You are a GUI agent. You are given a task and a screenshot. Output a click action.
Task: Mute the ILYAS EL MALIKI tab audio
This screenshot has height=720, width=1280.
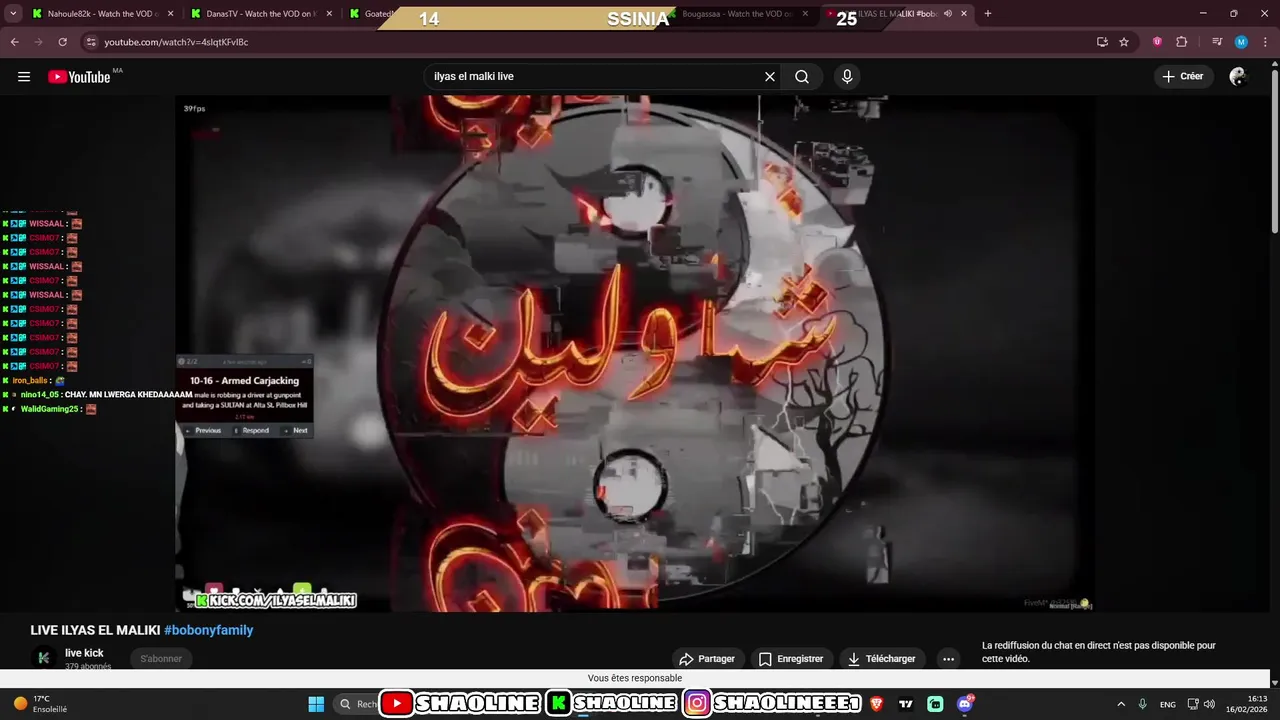[x=948, y=14]
